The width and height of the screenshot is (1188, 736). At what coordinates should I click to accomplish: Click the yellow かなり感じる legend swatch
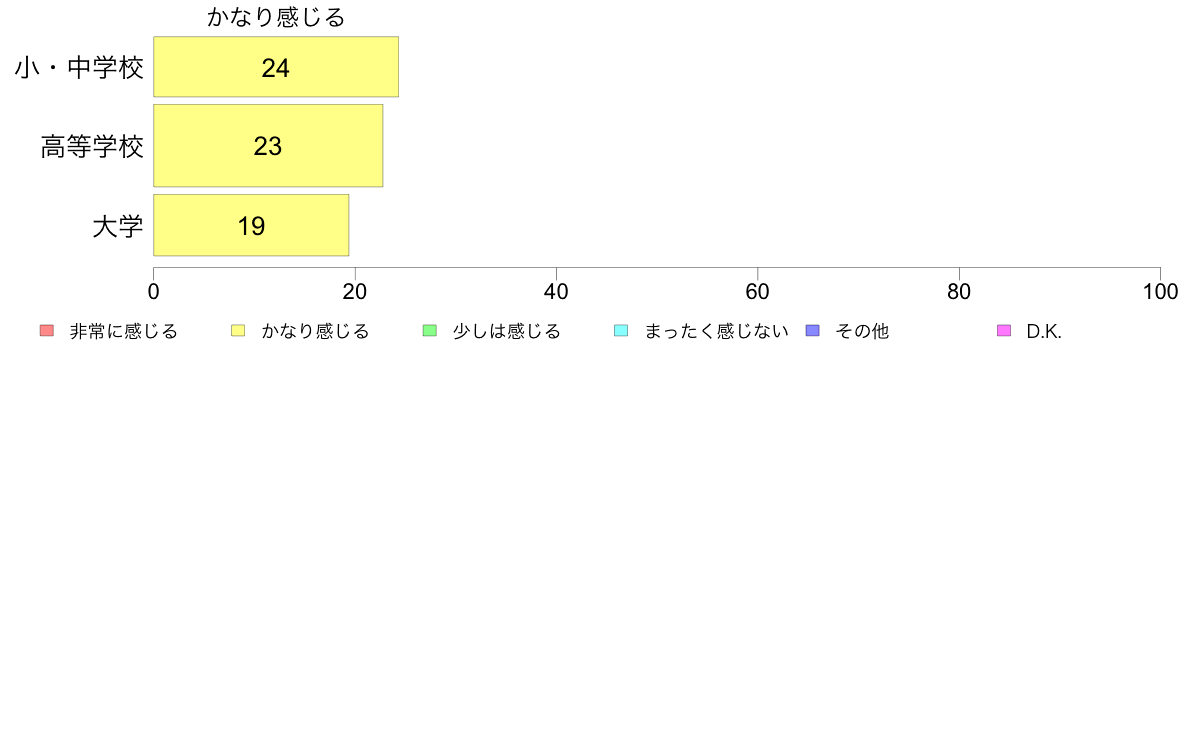click(238, 330)
